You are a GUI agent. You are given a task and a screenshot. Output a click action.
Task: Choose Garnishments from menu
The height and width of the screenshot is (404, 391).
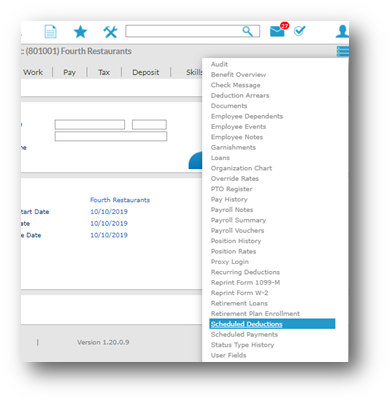(233, 147)
